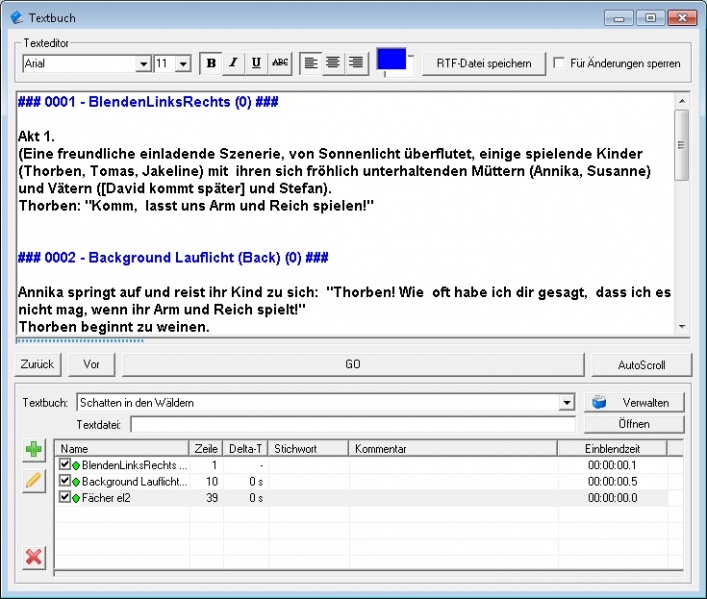Viewport: 707px width, 599px height.
Task: Toggle strikethrough text formatting
Action: pyautogui.click(x=280, y=63)
